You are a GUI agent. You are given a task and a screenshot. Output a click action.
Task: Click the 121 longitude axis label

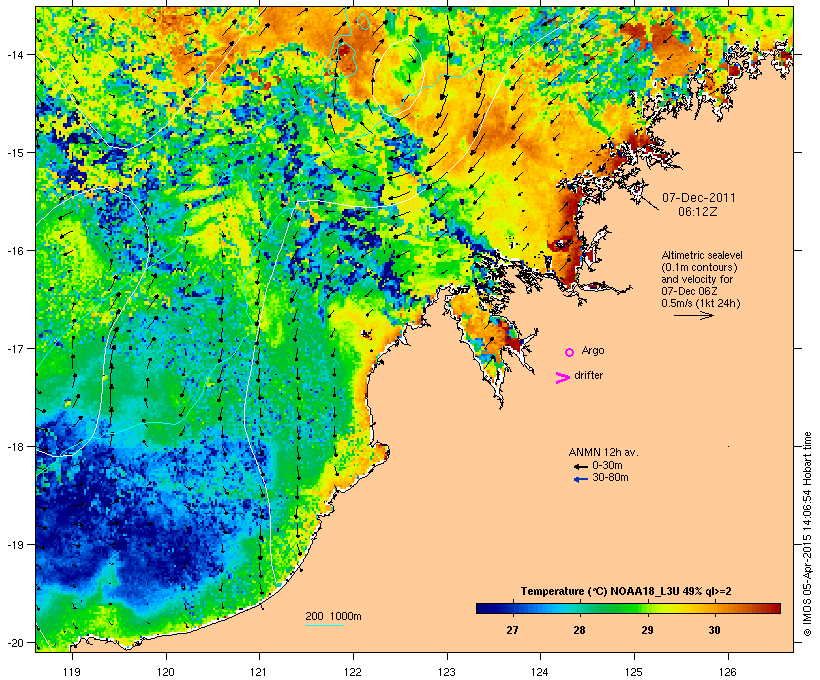(x=259, y=672)
